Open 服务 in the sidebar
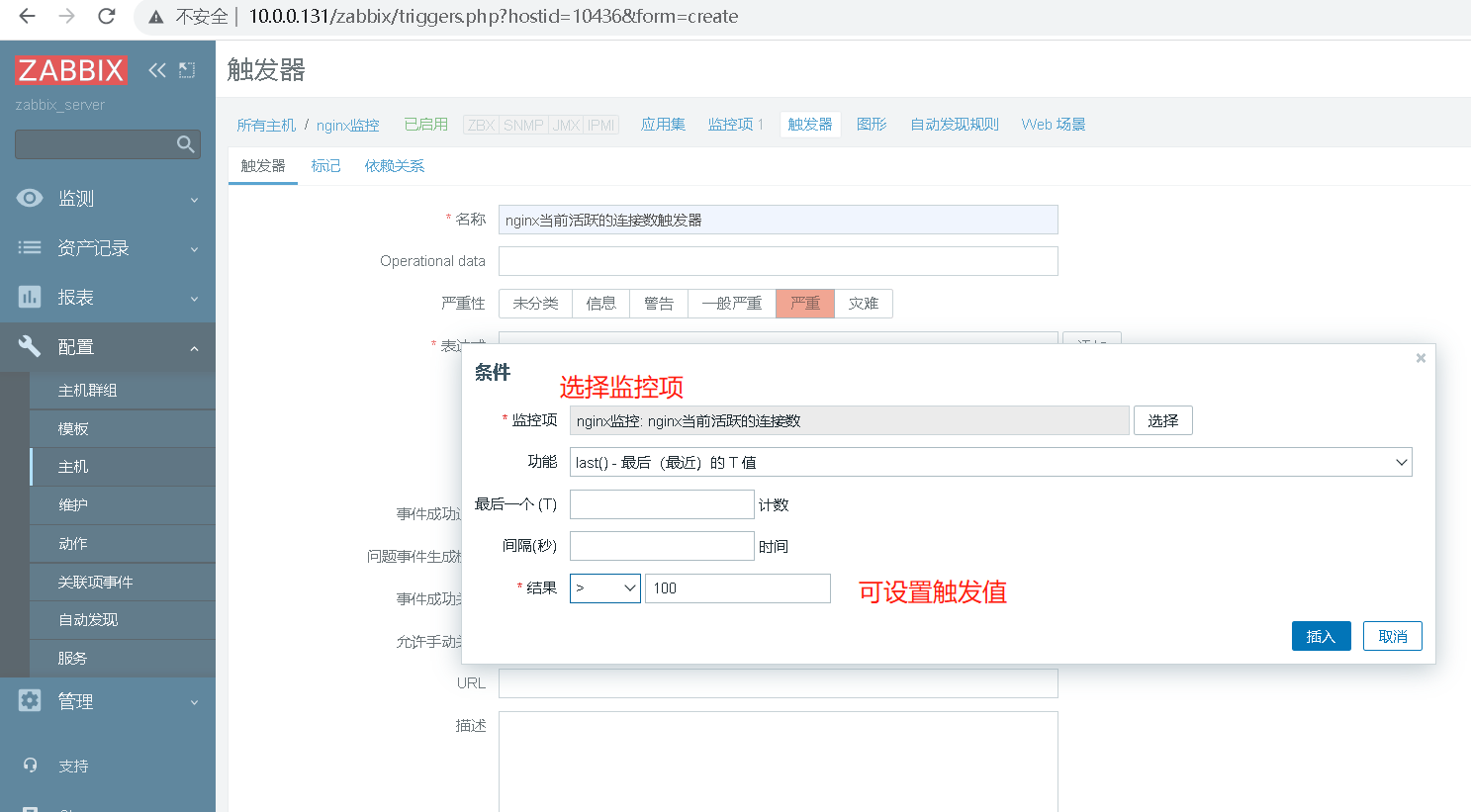This screenshot has width=1471, height=812. (x=123, y=659)
